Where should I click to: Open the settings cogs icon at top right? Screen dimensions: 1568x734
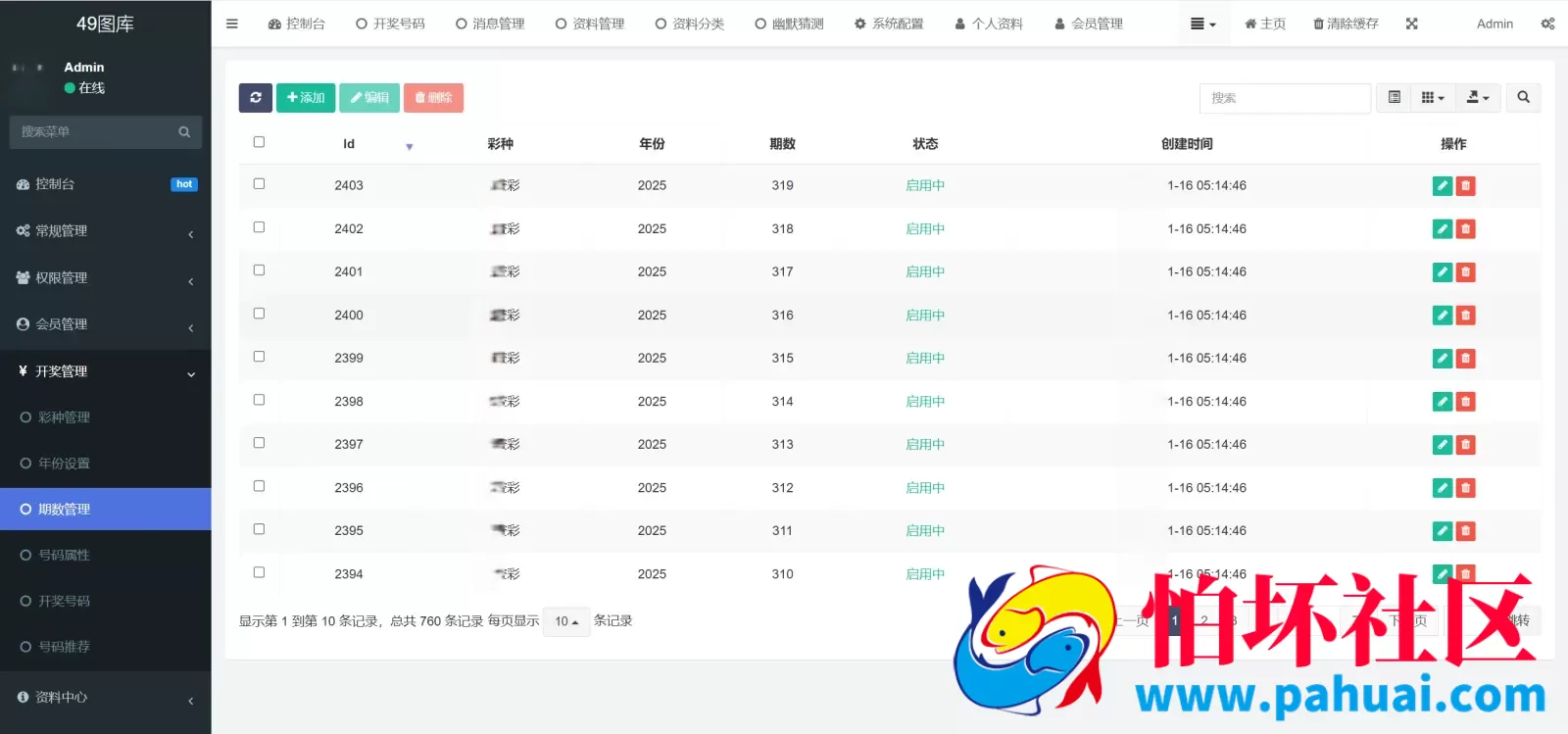point(1547,24)
